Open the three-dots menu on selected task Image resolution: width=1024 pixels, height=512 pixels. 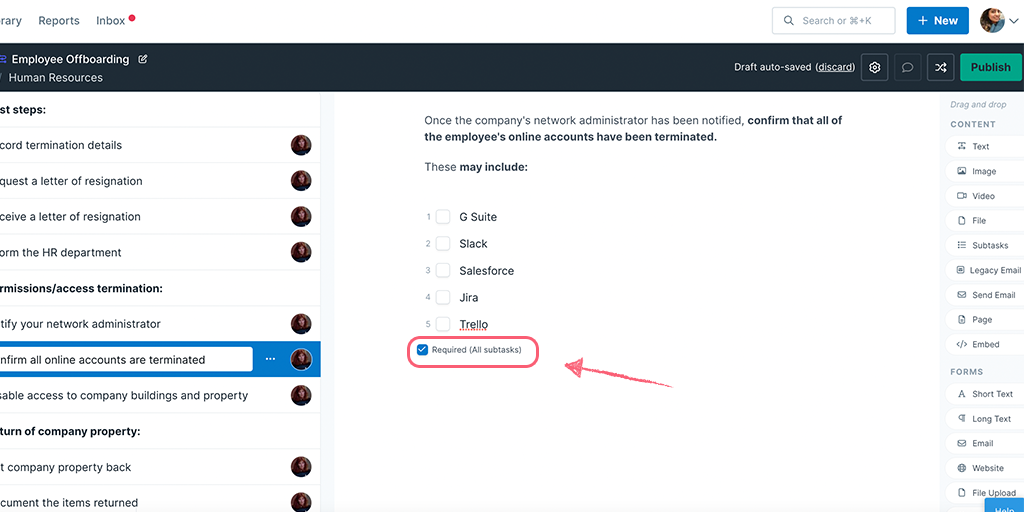(x=270, y=359)
